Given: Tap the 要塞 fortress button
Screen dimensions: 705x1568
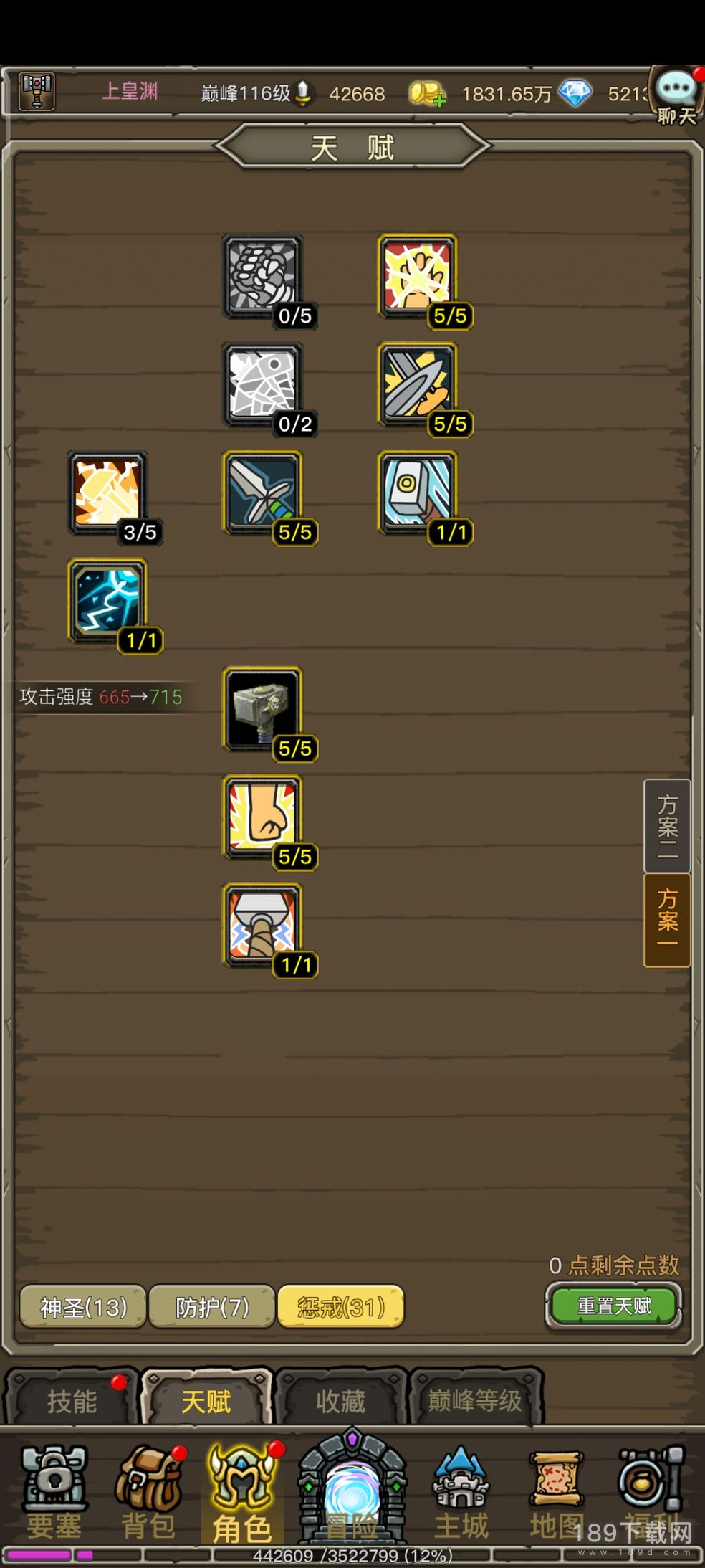Looking at the screenshot, I should [x=54, y=1493].
